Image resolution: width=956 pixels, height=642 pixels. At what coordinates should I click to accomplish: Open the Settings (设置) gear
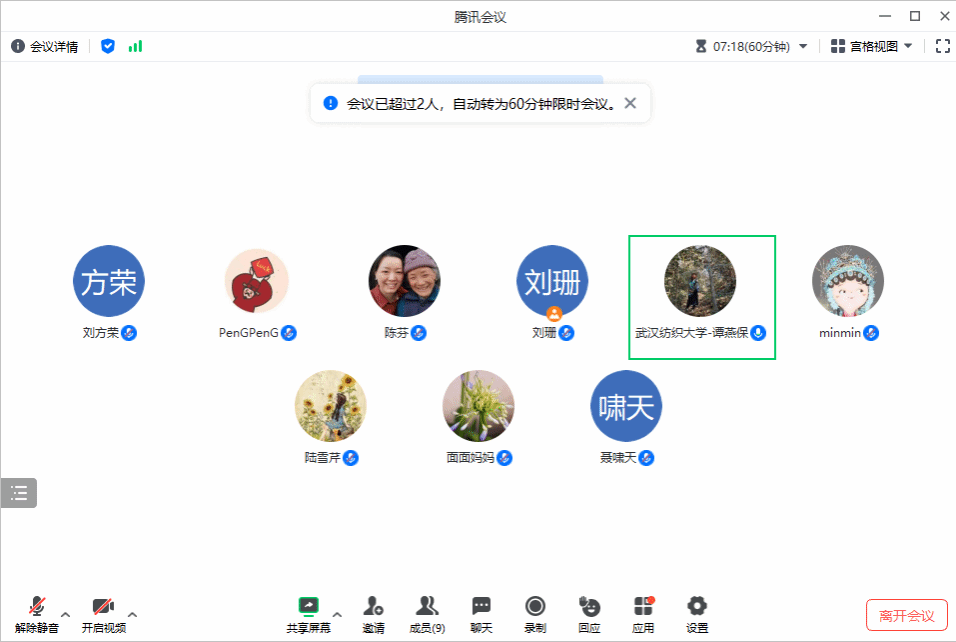[x=697, y=612]
